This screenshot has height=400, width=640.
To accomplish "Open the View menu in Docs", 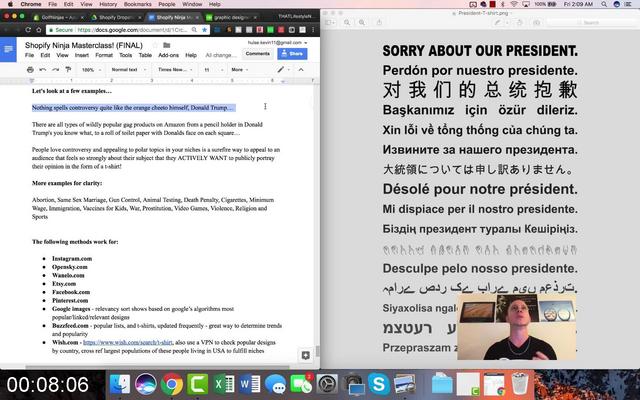I will tap(62, 55).
